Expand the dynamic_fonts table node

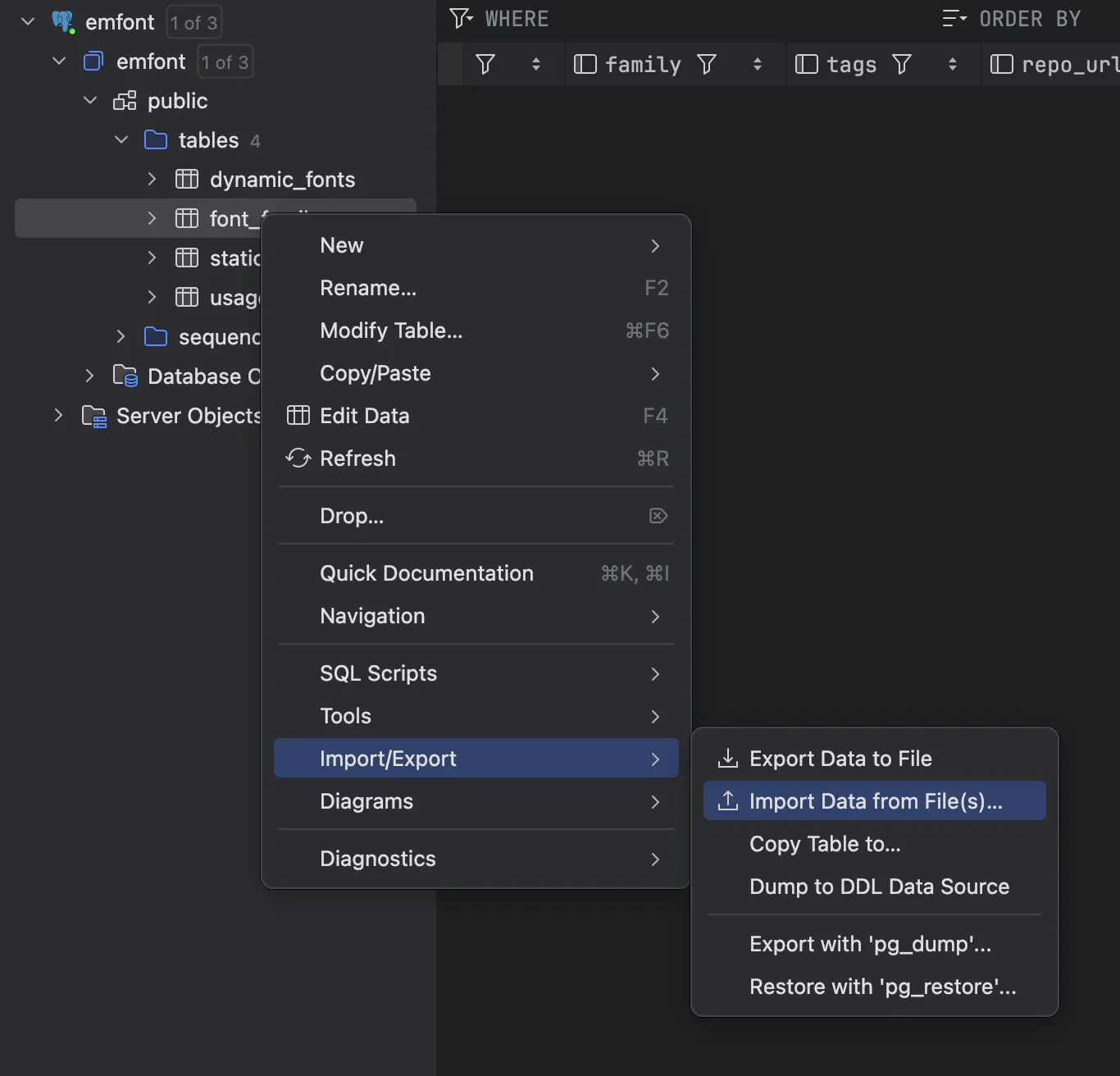152,179
